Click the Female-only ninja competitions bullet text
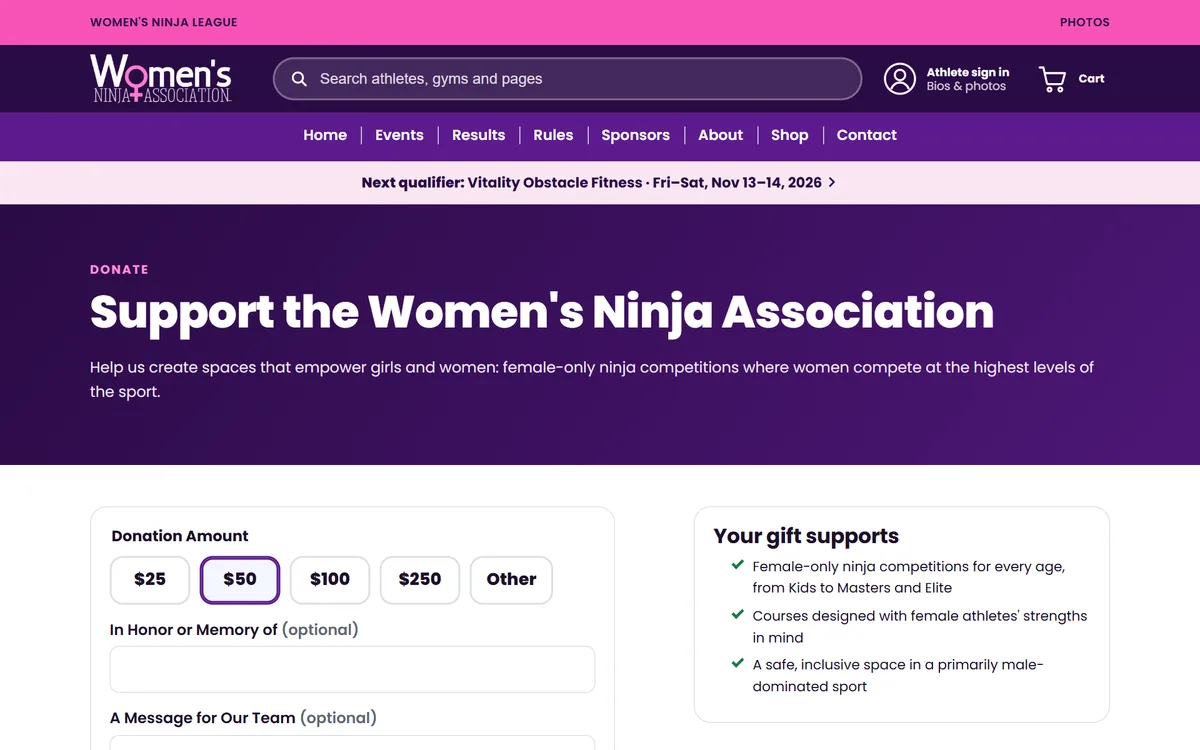 tap(909, 577)
